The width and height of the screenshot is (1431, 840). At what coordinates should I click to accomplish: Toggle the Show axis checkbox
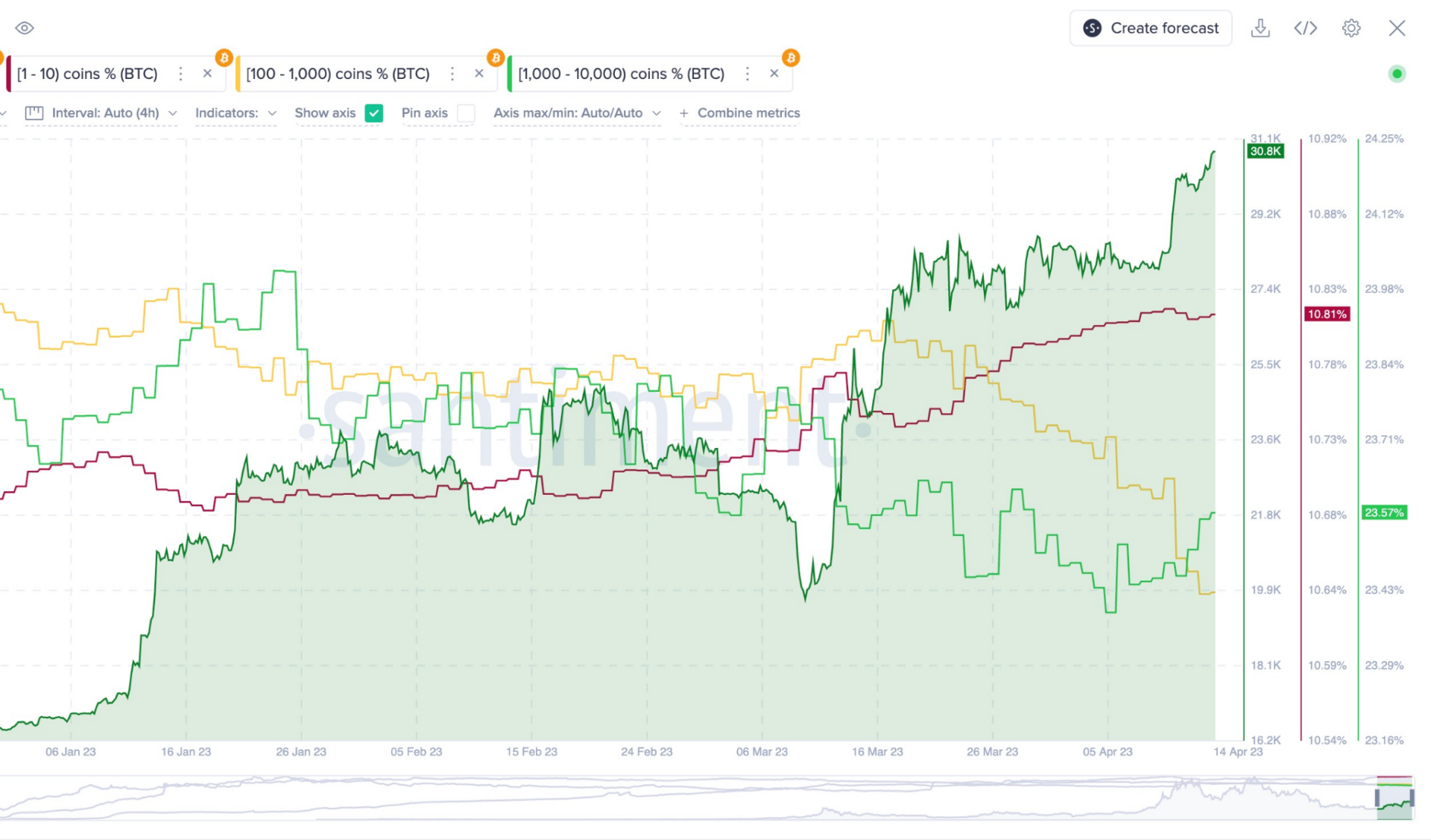point(373,113)
